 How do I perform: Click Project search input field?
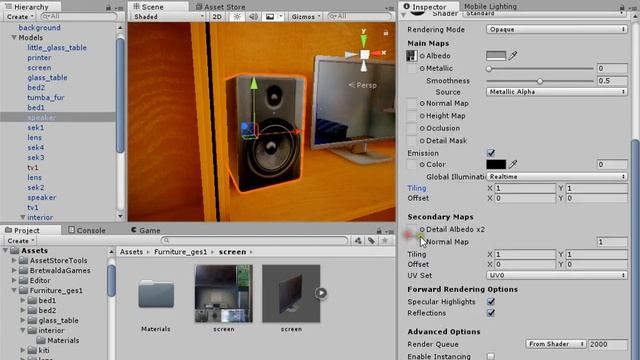255,241
